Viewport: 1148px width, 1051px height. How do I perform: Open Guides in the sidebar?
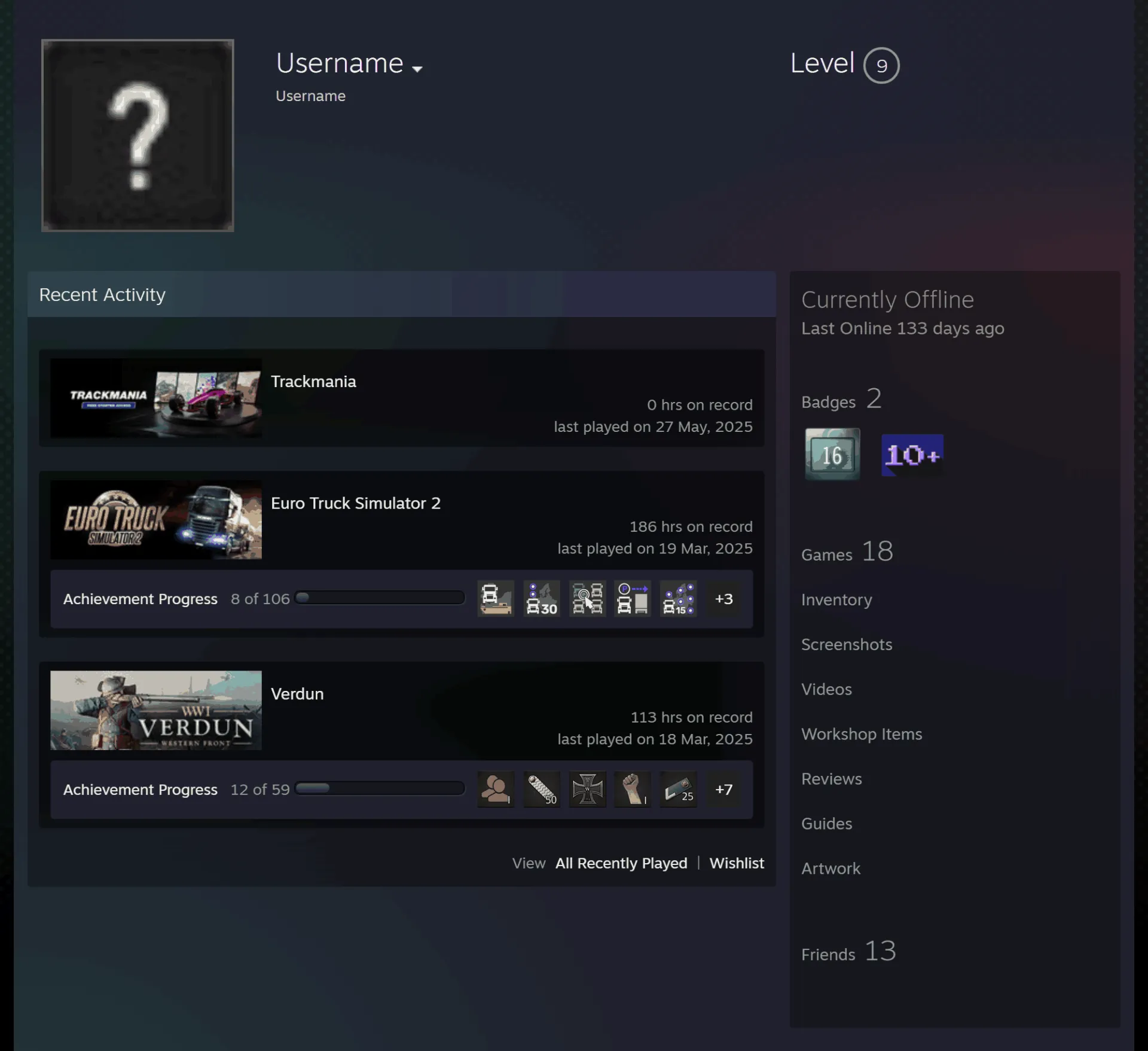tap(826, 824)
